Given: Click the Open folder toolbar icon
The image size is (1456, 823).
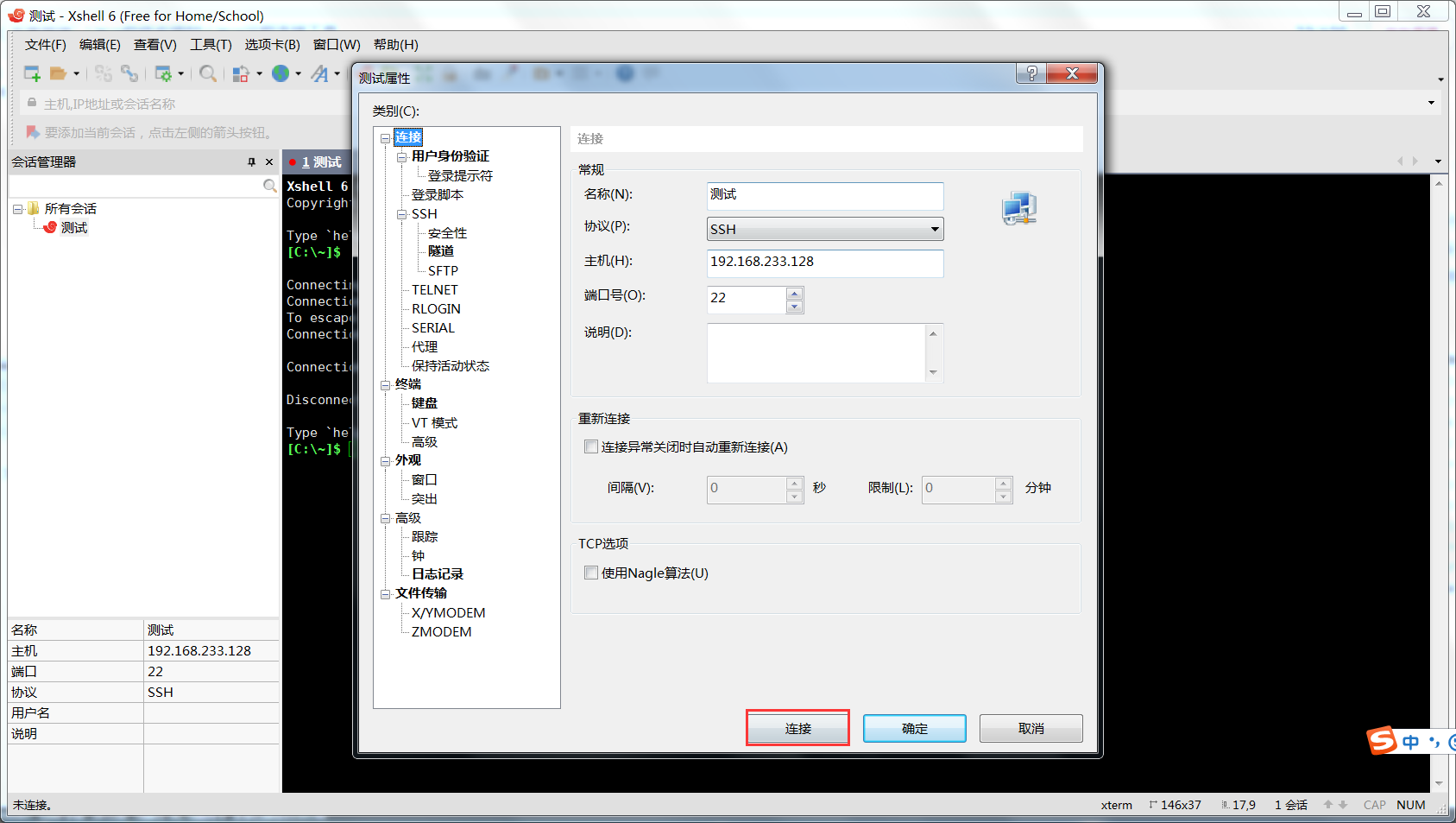Looking at the screenshot, I should click(59, 73).
